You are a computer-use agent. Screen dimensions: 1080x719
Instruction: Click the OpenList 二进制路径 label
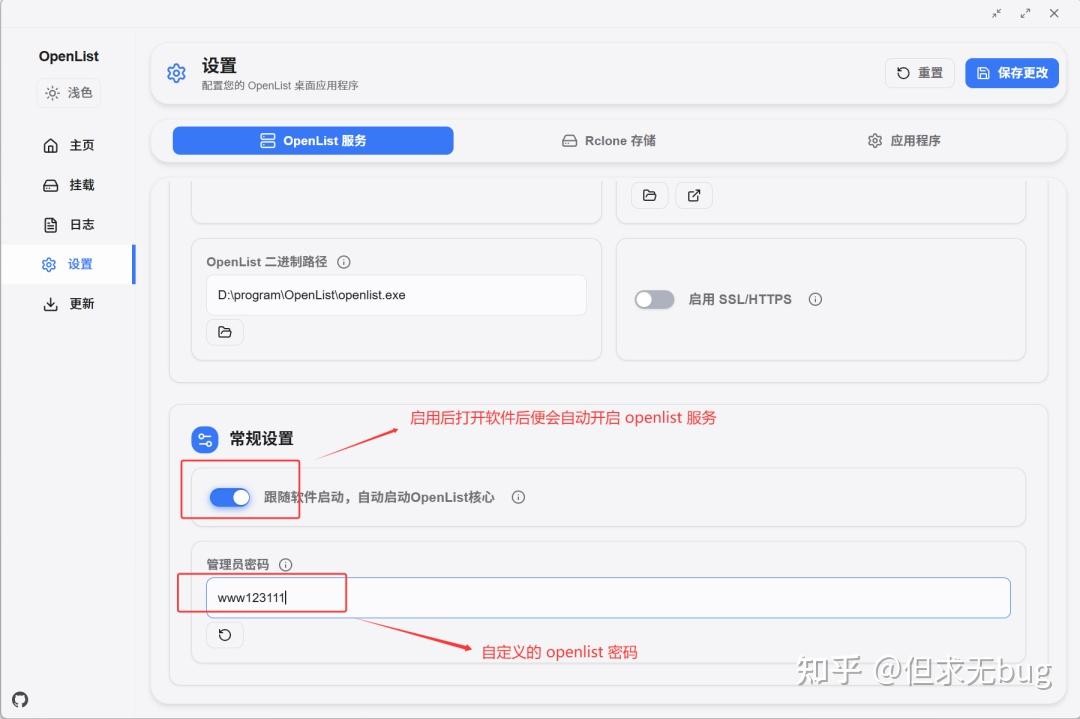pos(267,262)
